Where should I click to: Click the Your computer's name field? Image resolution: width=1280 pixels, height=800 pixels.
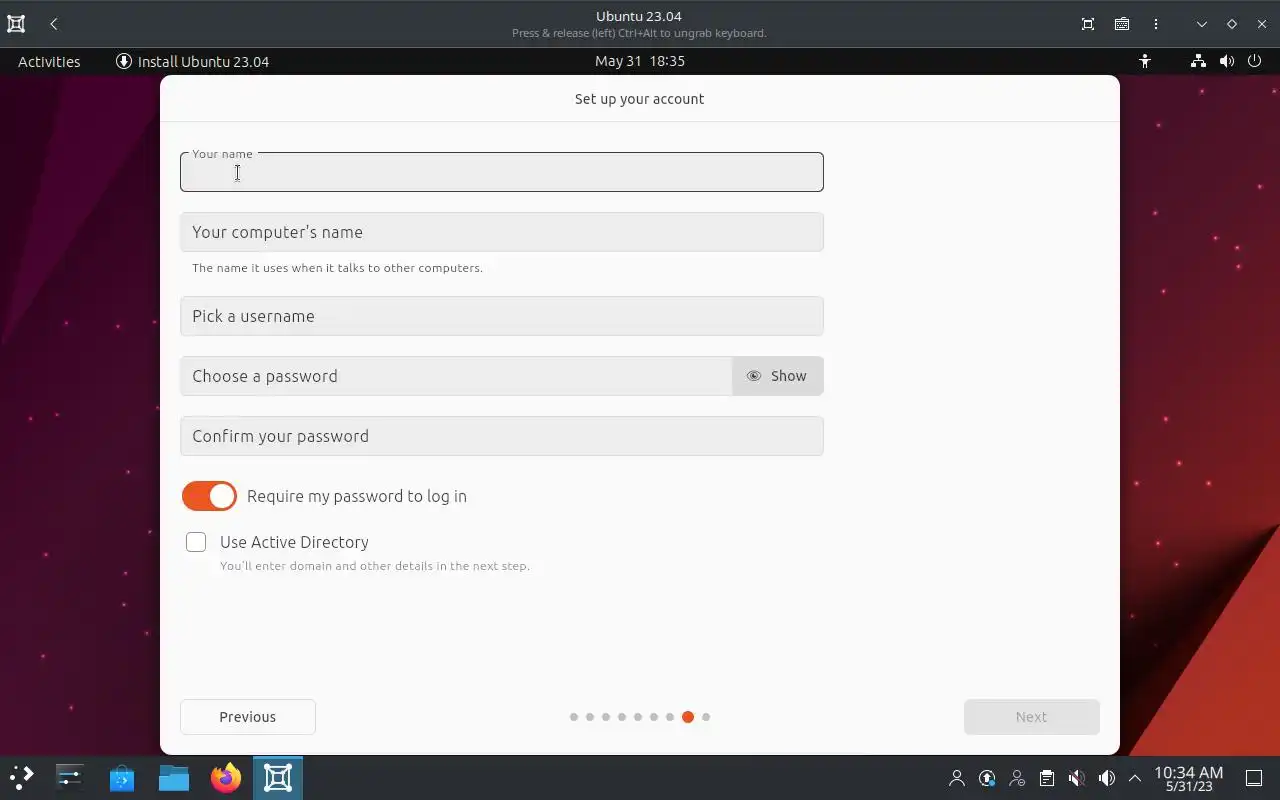[x=502, y=232]
